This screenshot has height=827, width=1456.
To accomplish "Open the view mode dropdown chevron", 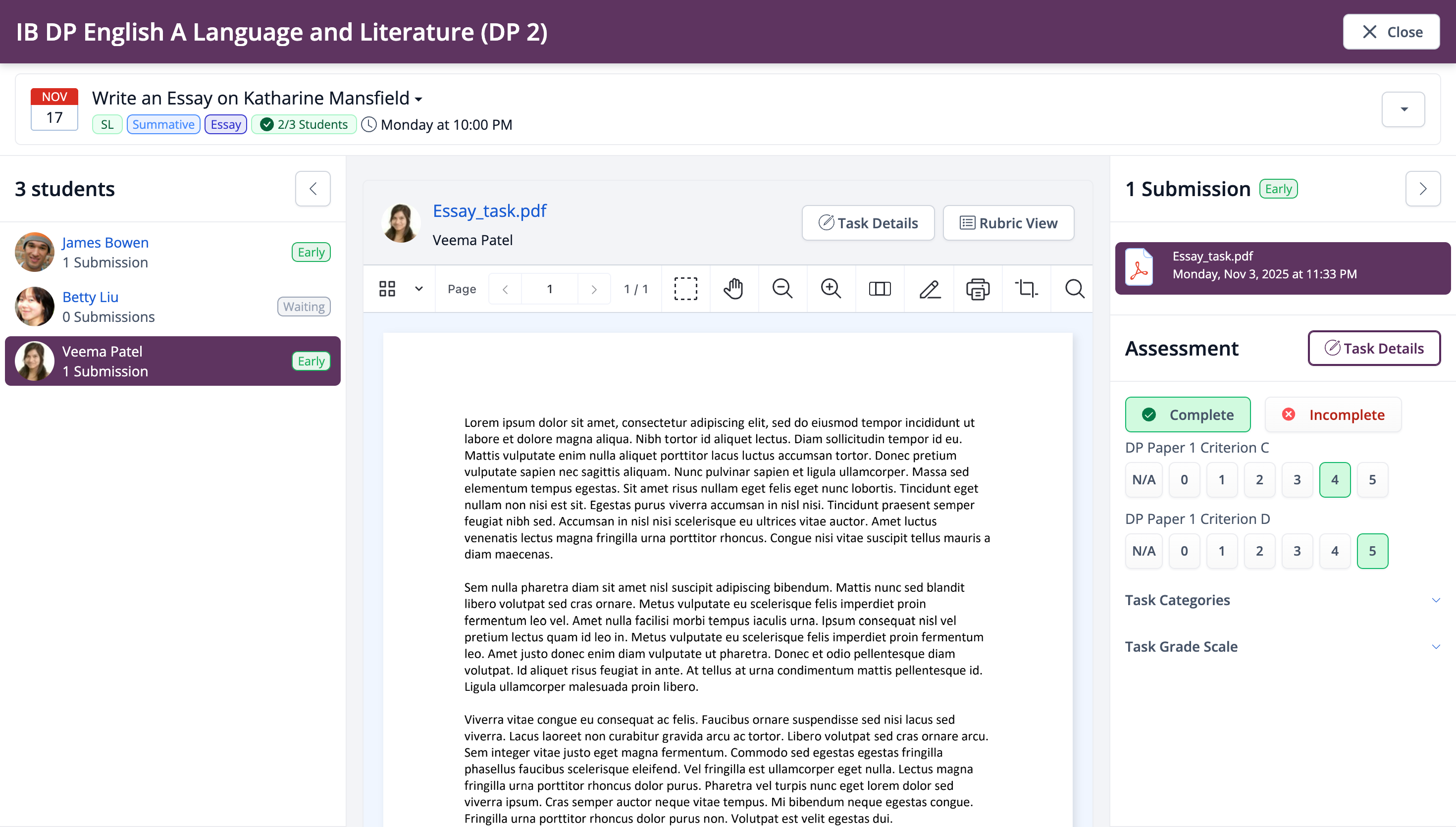I will [x=418, y=289].
